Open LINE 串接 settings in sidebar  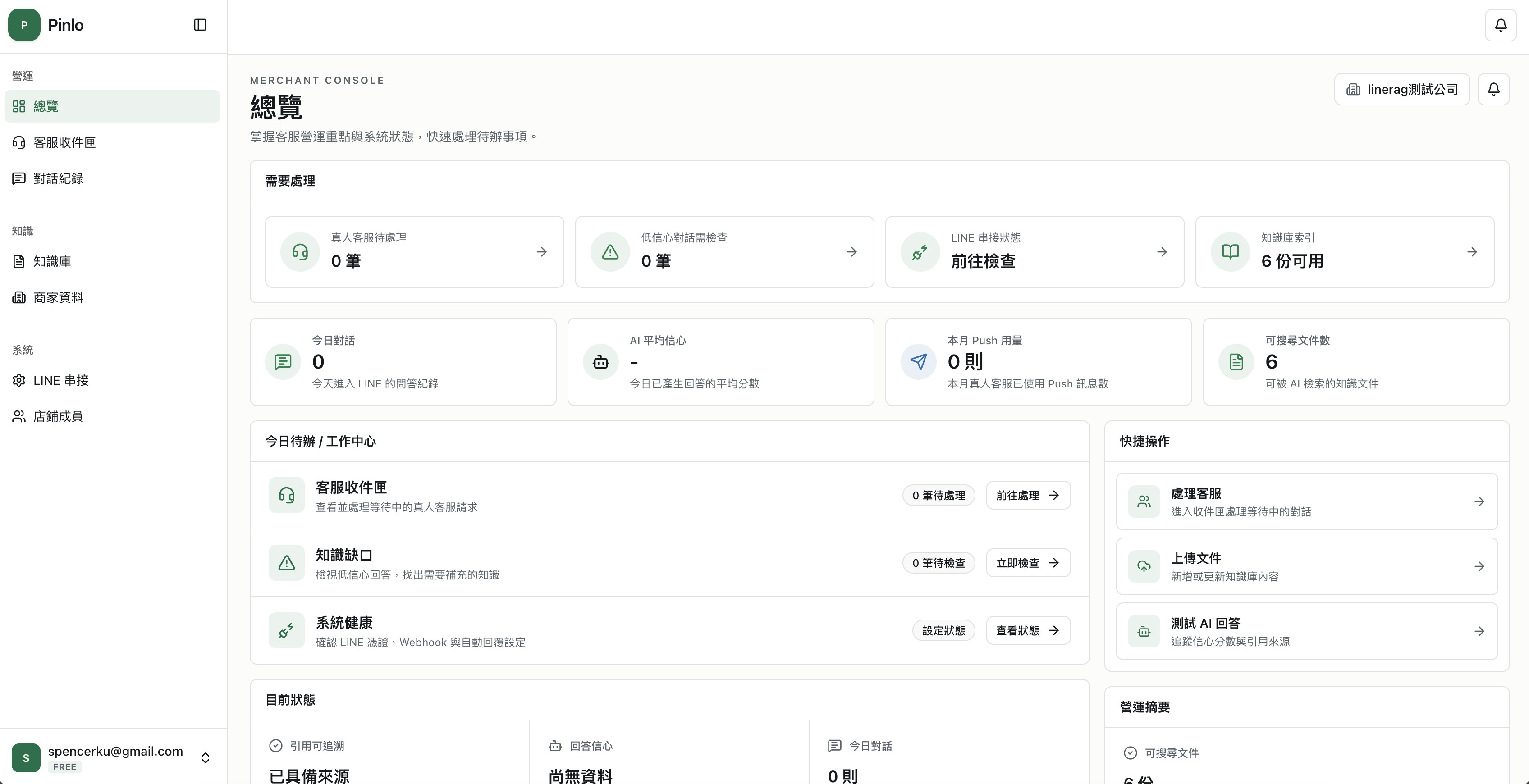tap(112, 380)
